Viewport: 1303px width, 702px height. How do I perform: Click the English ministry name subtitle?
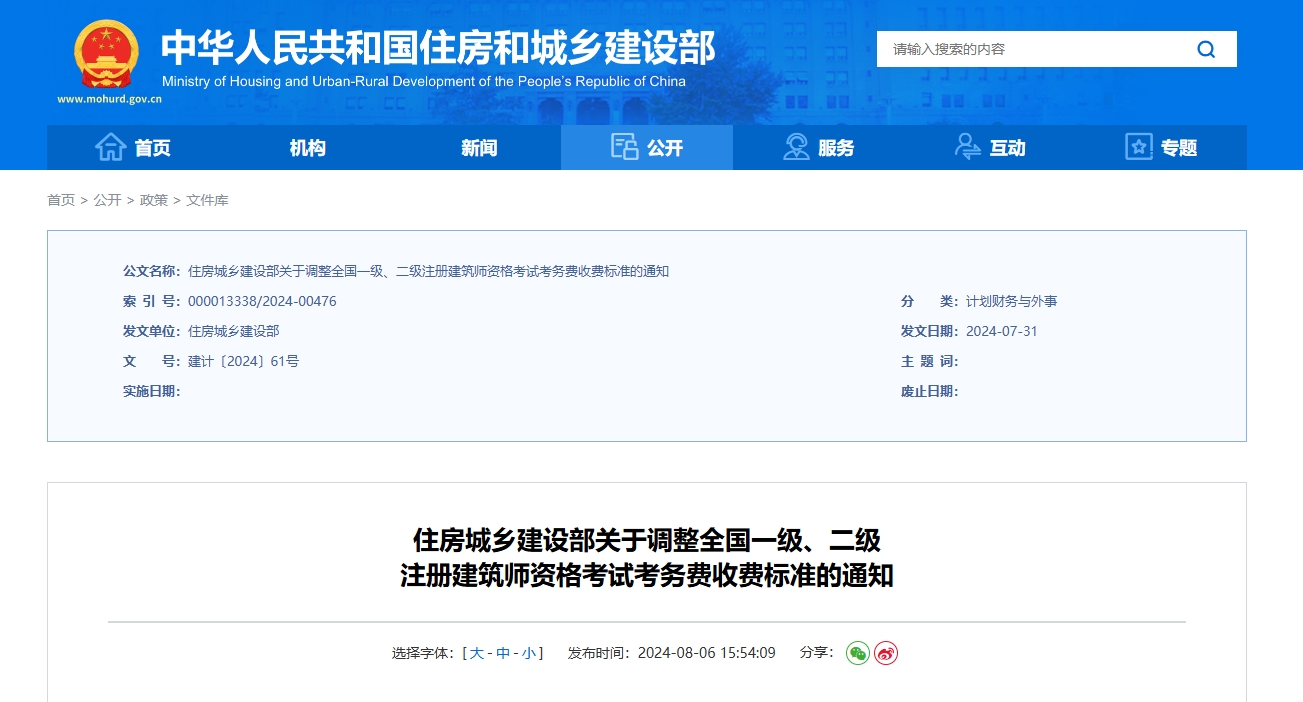coord(424,81)
